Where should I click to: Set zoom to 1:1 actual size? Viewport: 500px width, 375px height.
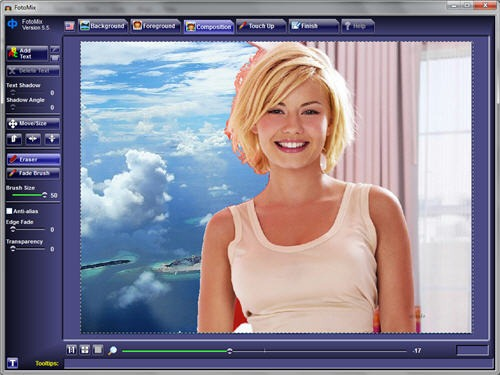click(71, 350)
